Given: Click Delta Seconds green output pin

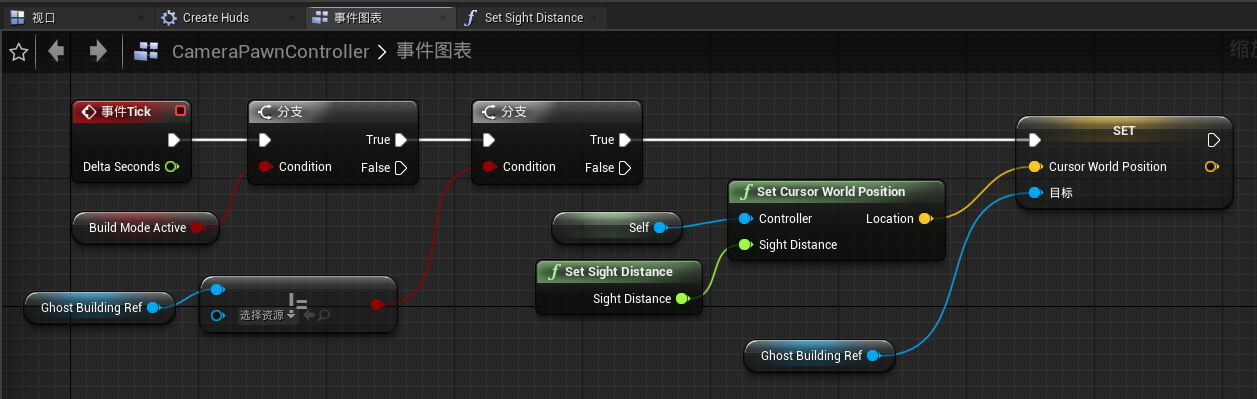Looking at the screenshot, I should [x=172, y=167].
